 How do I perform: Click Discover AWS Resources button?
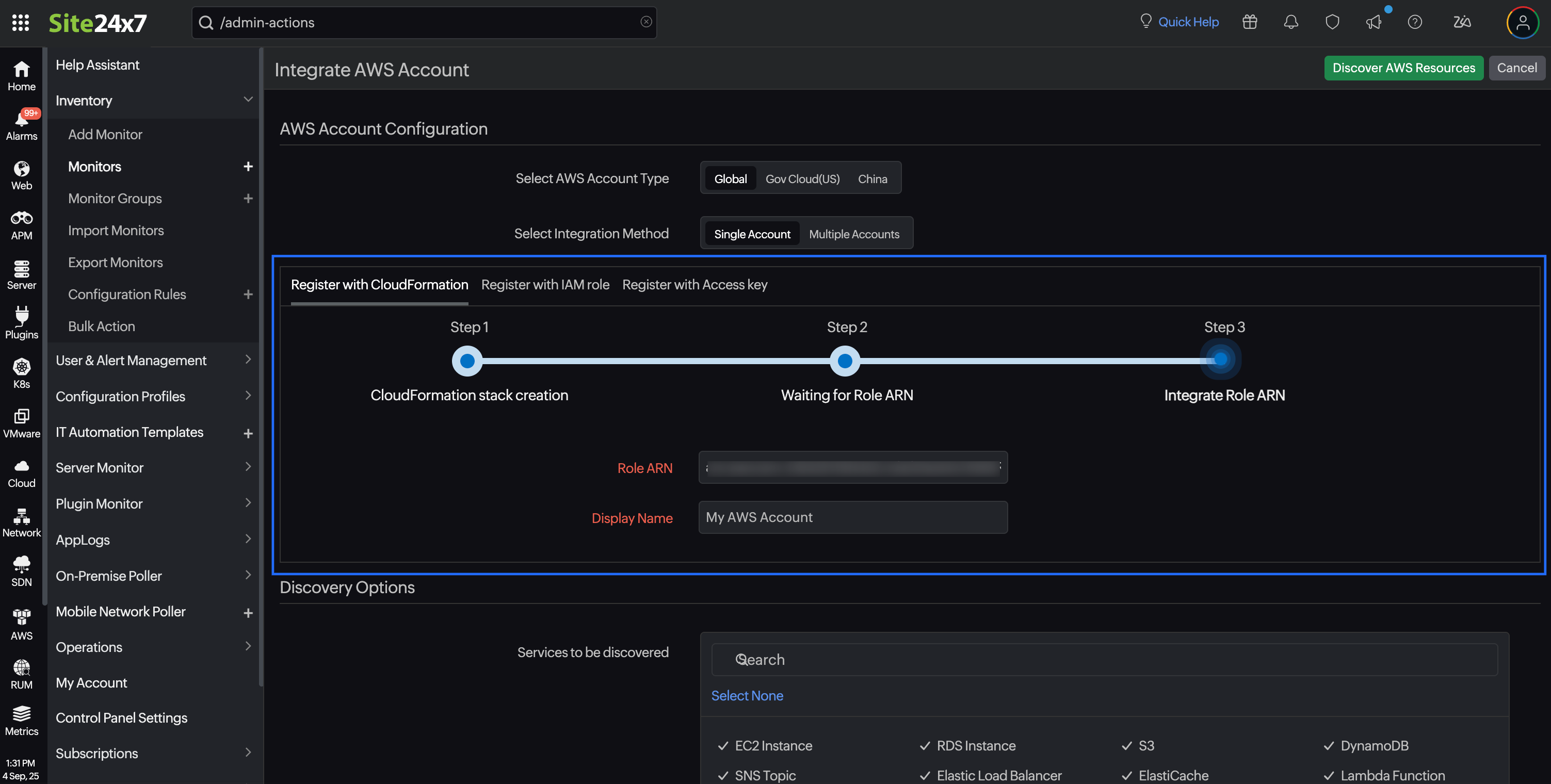pyautogui.click(x=1403, y=68)
